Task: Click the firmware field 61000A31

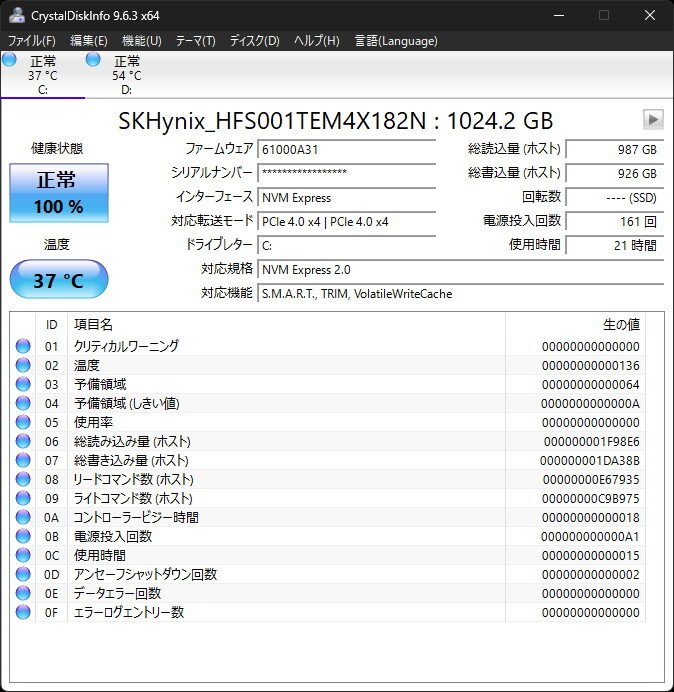Action: pyautogui.click(x=347, y=149)
